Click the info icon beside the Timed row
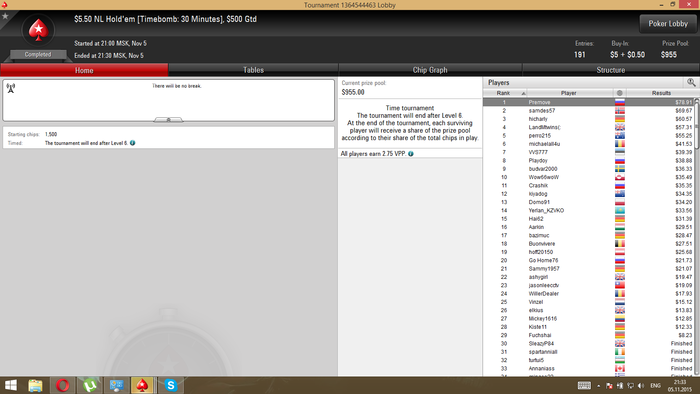This screenshot has height=394, width=700. 133,143
